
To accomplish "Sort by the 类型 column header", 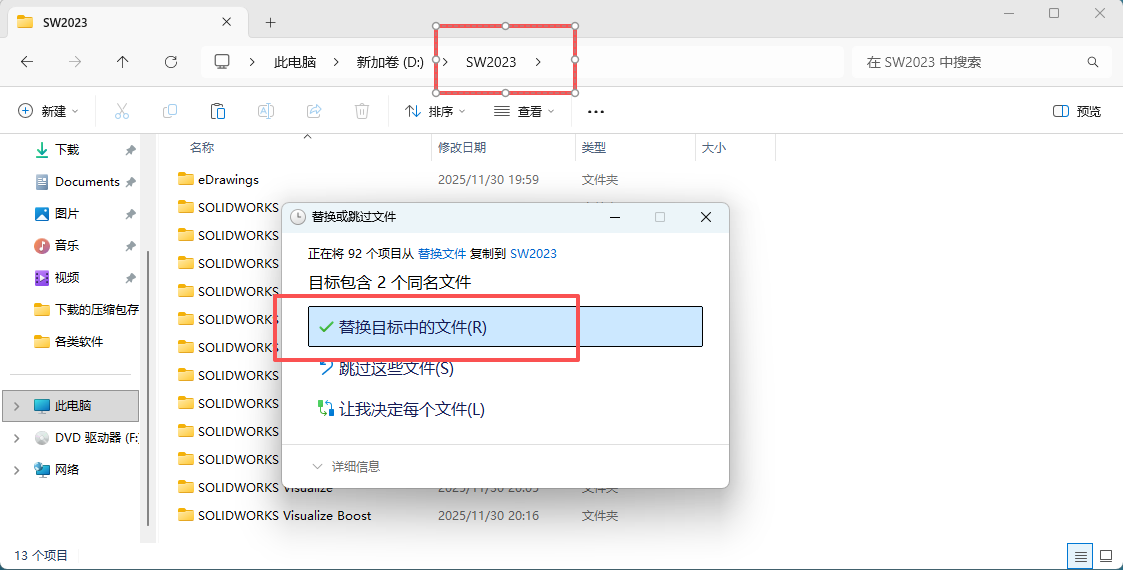I will coord(594,148).
